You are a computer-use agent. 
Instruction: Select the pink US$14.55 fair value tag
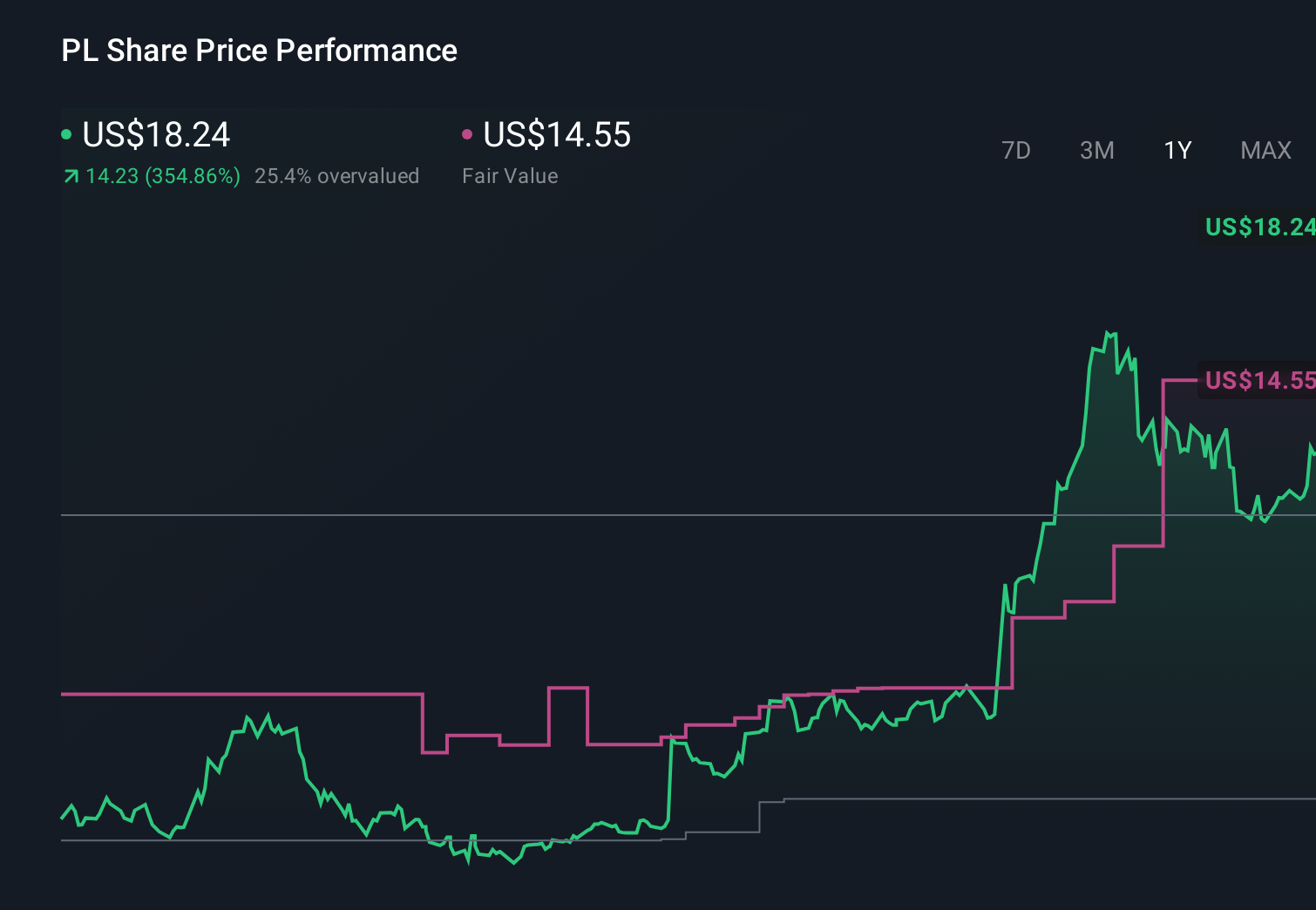pyautogui.click(x=1258, y=381)
